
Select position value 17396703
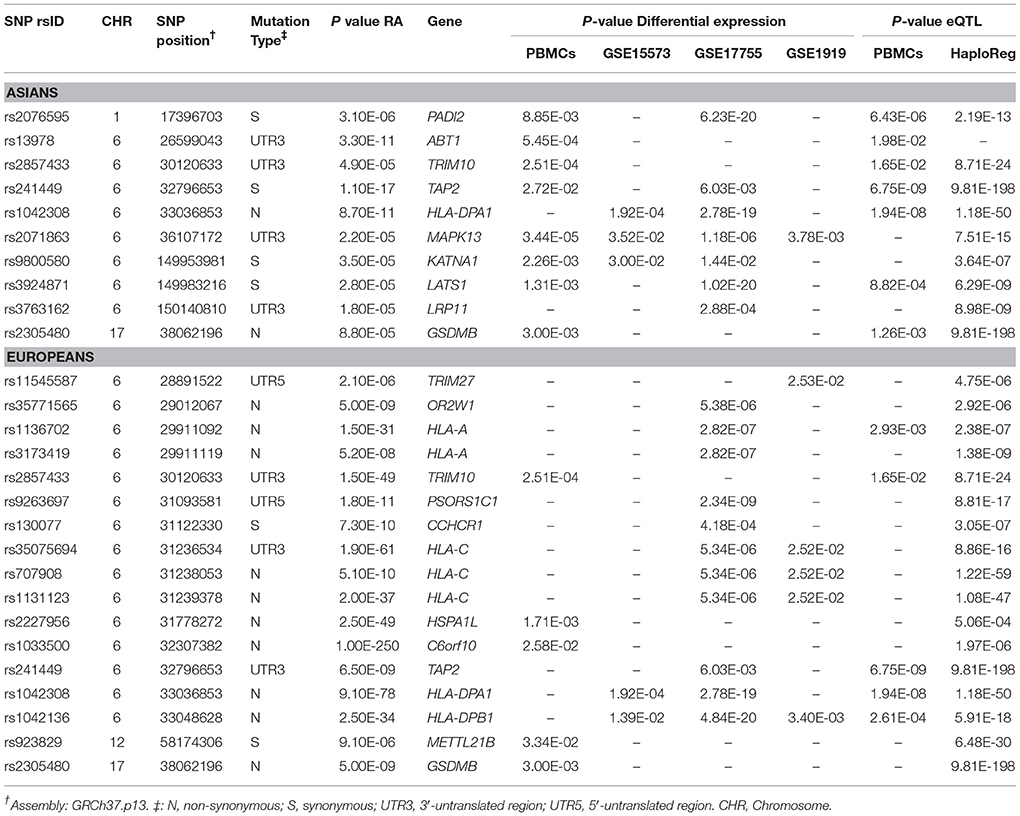point(191,116)
